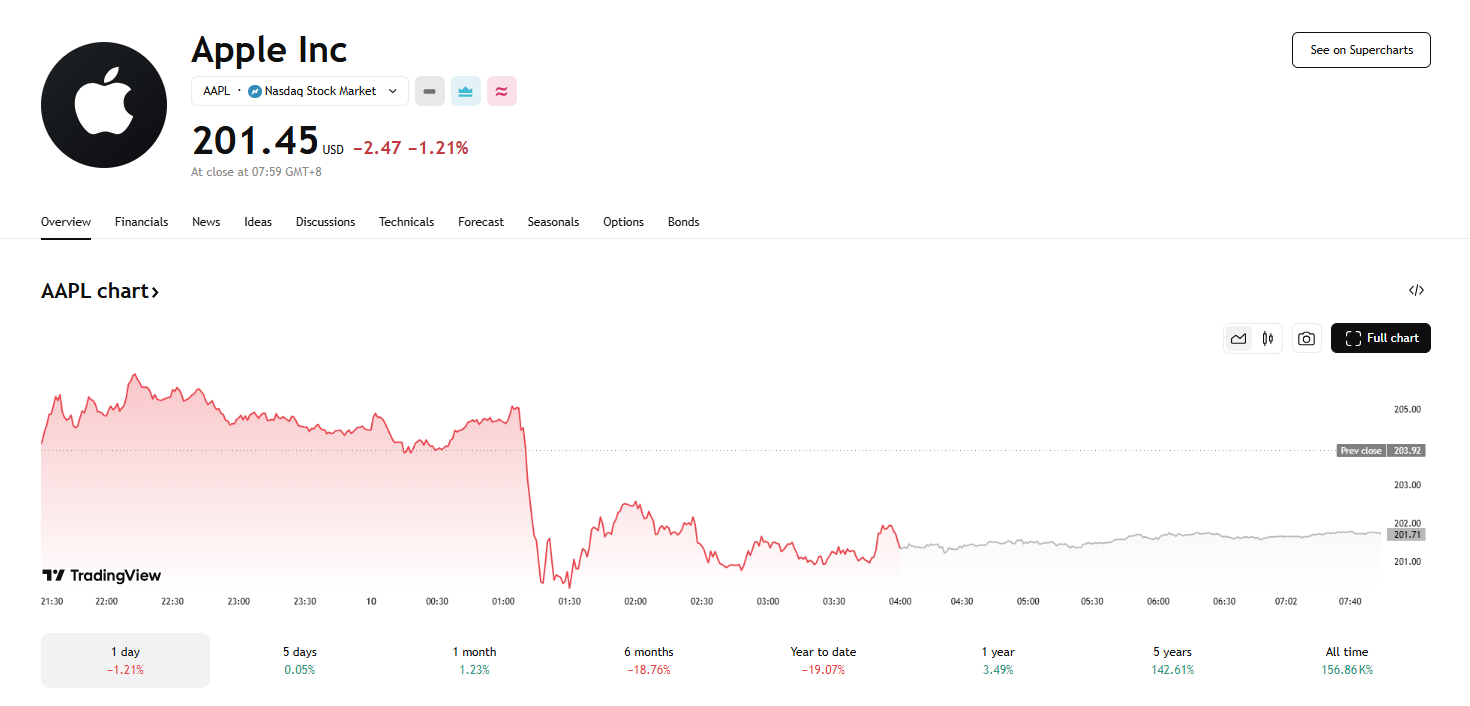The height and width of the screenshot is (706, 1470).
Task: Switch to candlestick chart type
Action: [1268, 338]
